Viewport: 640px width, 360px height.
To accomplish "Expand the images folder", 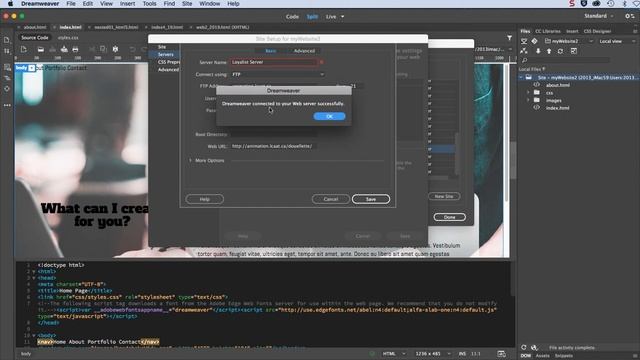I will click(x=529, y=100).
